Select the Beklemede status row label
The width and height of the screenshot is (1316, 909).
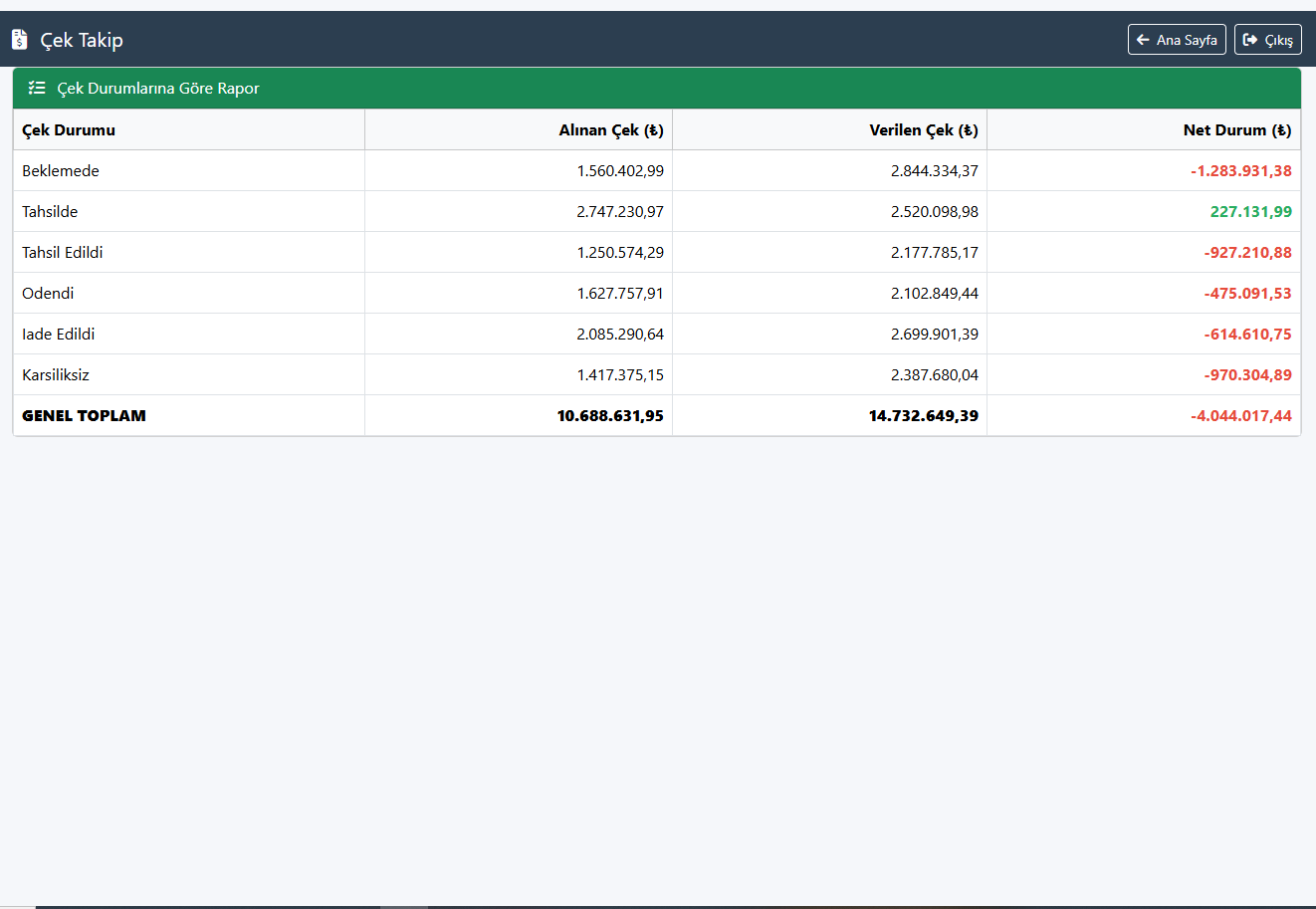point(61,171)
